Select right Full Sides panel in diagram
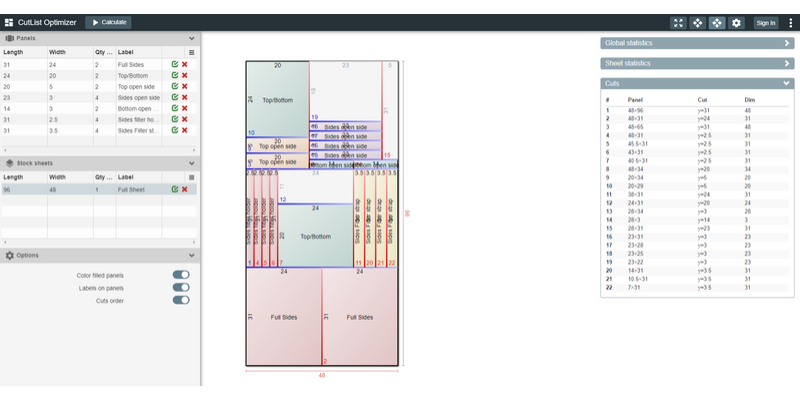 (x=360, y=317)
